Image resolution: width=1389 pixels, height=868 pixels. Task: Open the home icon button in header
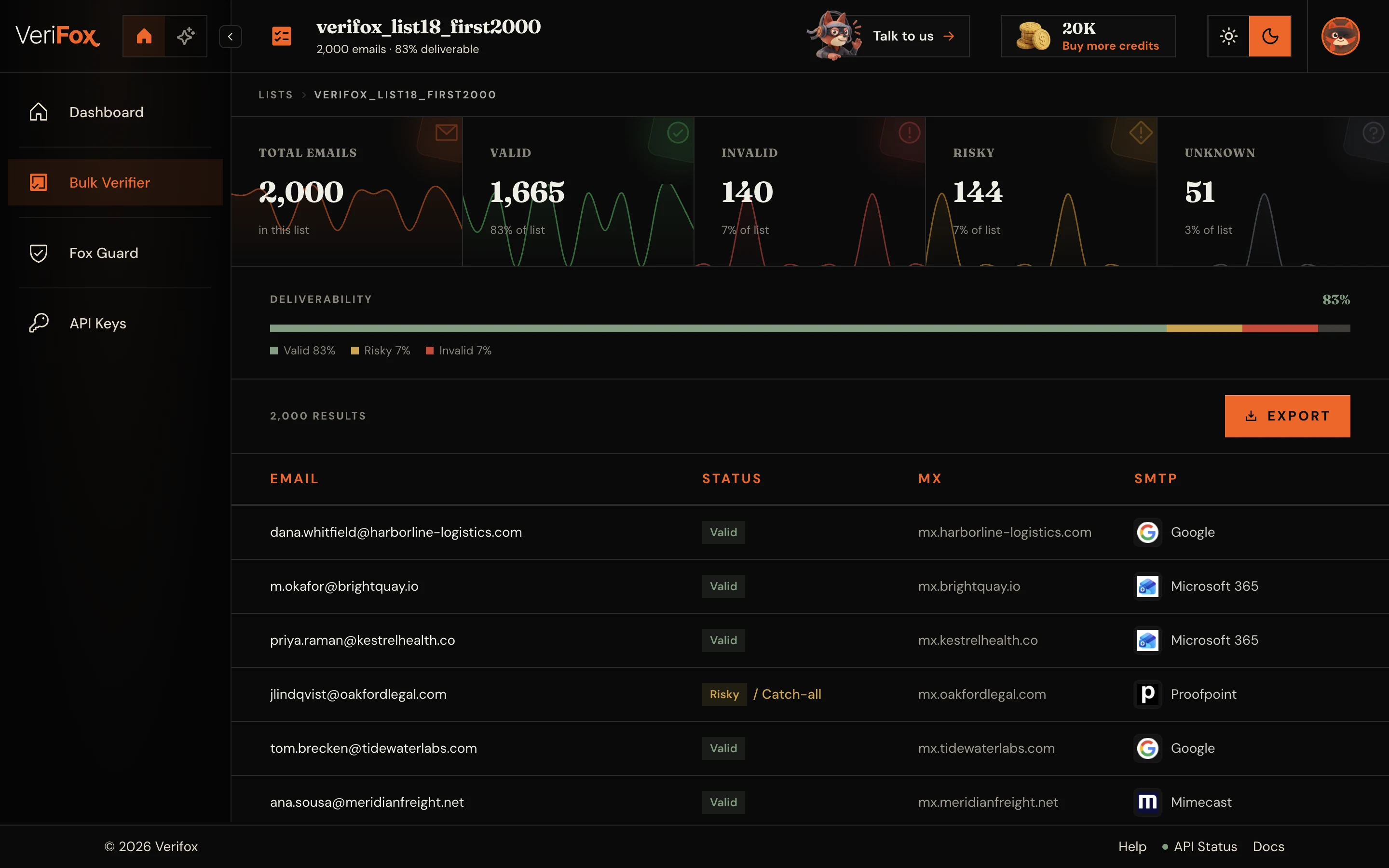[x=144, y=36]
